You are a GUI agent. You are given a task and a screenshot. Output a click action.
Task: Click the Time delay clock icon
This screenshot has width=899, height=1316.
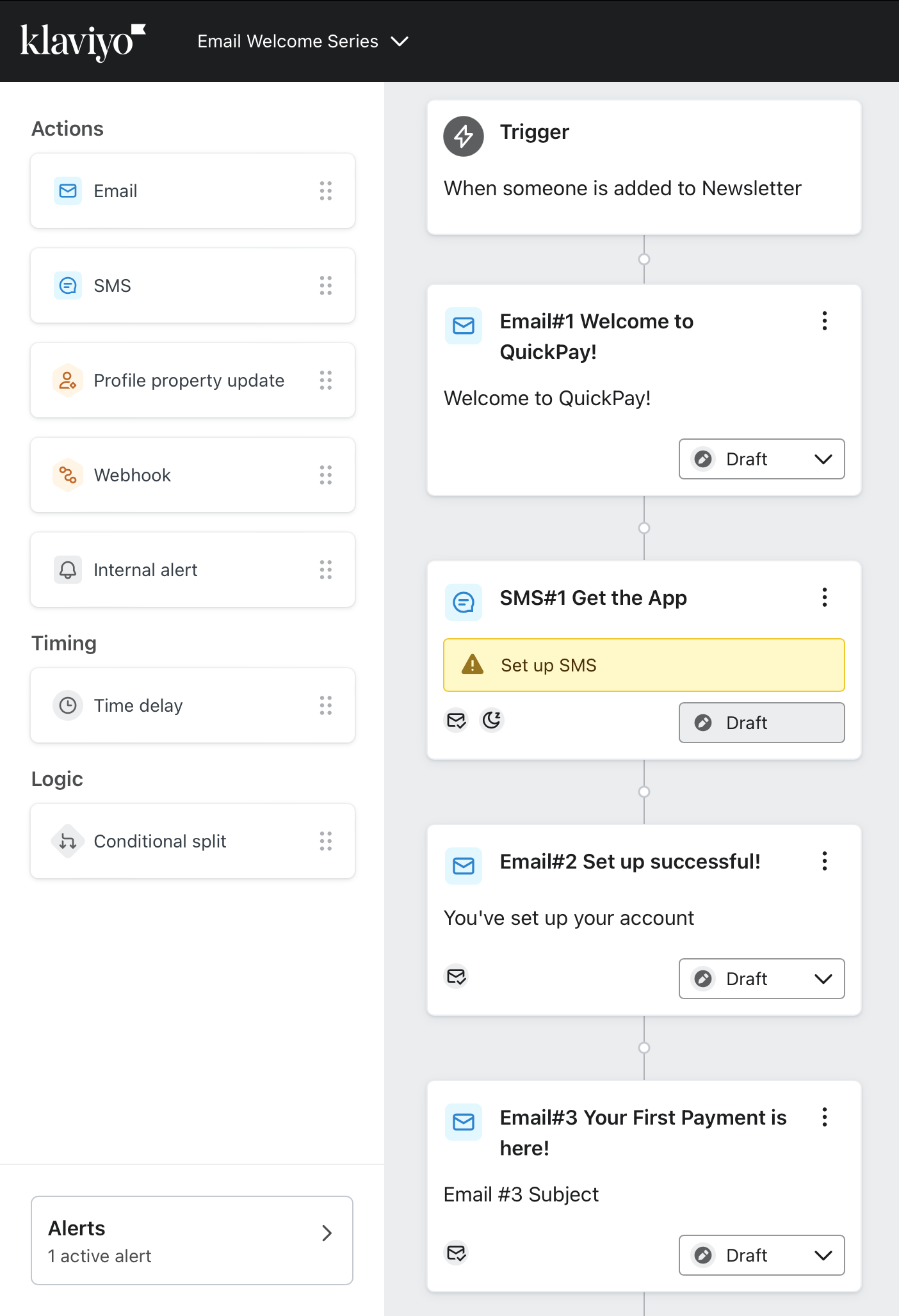[68, 705]
